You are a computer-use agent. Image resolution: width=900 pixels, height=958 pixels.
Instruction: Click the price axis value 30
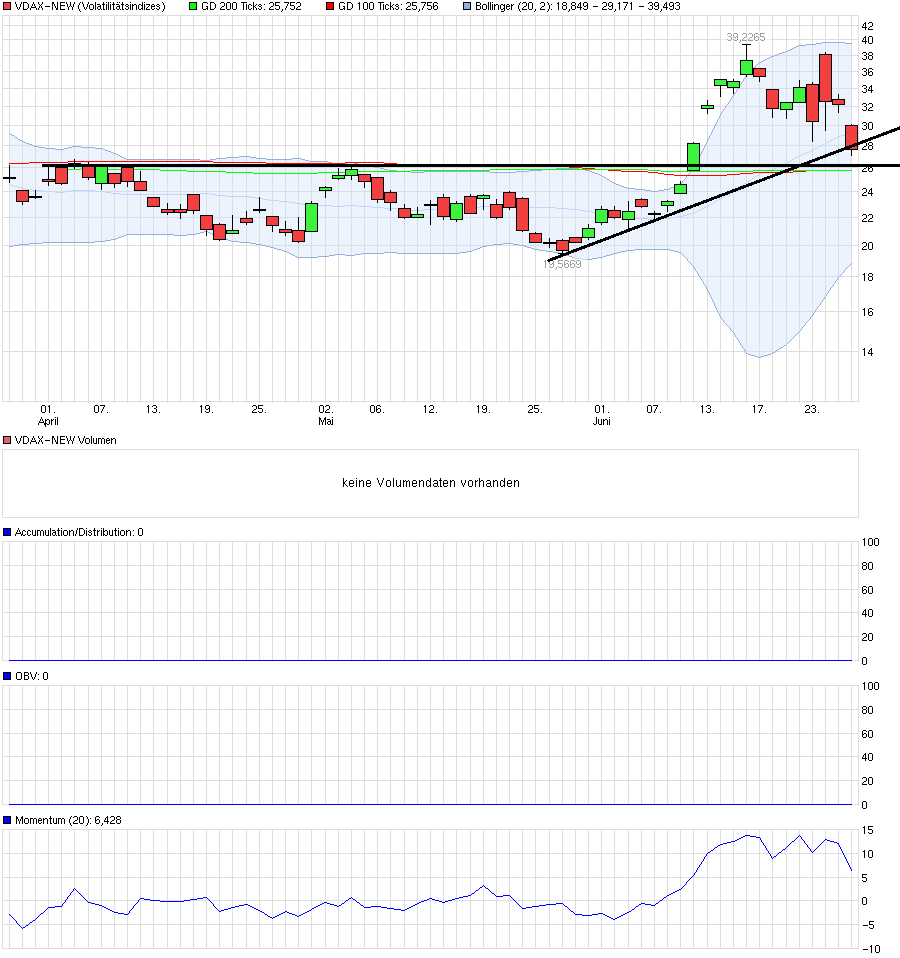click(867, 126)
